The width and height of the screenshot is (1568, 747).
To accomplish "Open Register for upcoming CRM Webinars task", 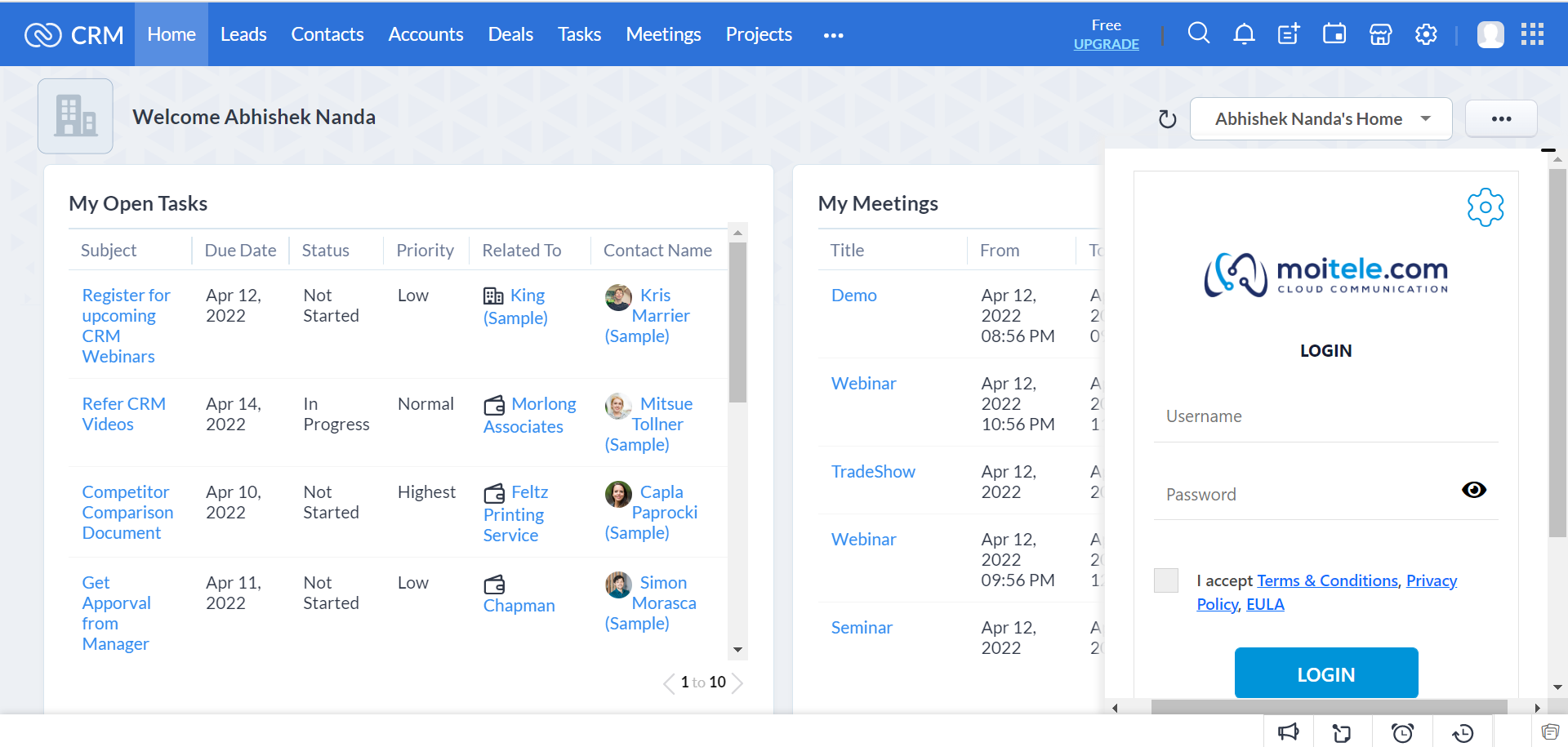I will [x=126, y=326].
